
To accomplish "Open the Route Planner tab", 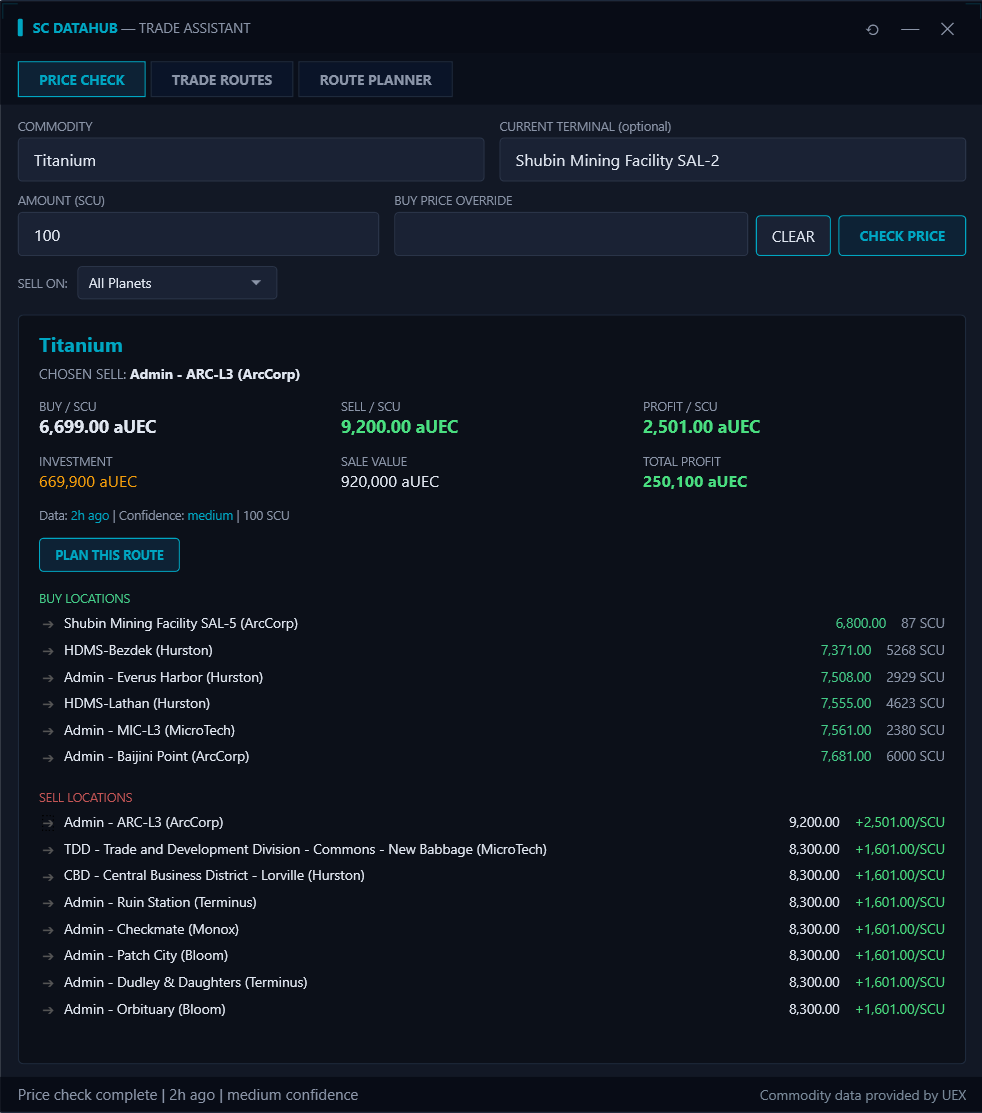I will [x=375, y=80].
